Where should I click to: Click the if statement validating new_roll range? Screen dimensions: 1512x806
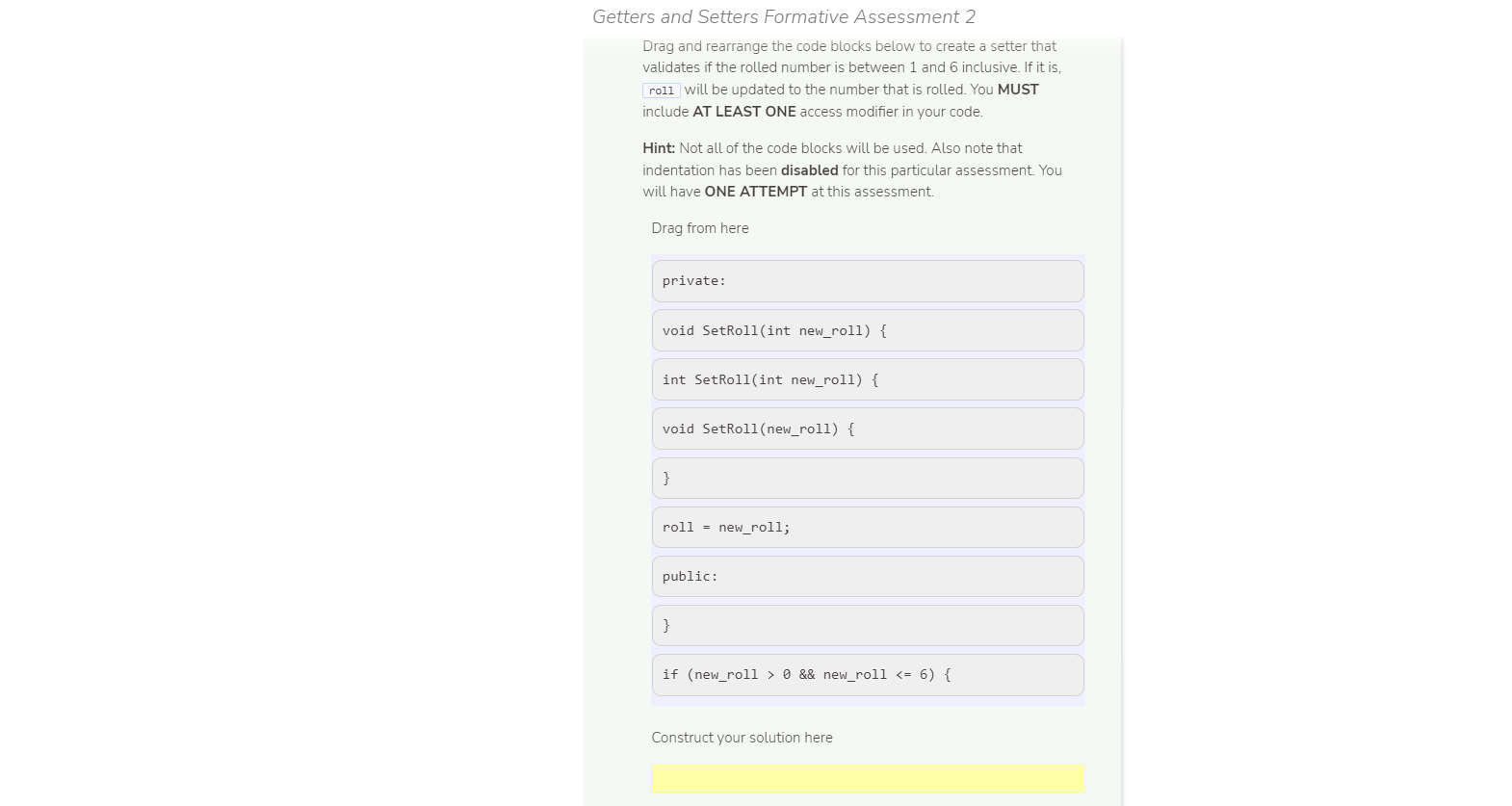pos(867,674)
